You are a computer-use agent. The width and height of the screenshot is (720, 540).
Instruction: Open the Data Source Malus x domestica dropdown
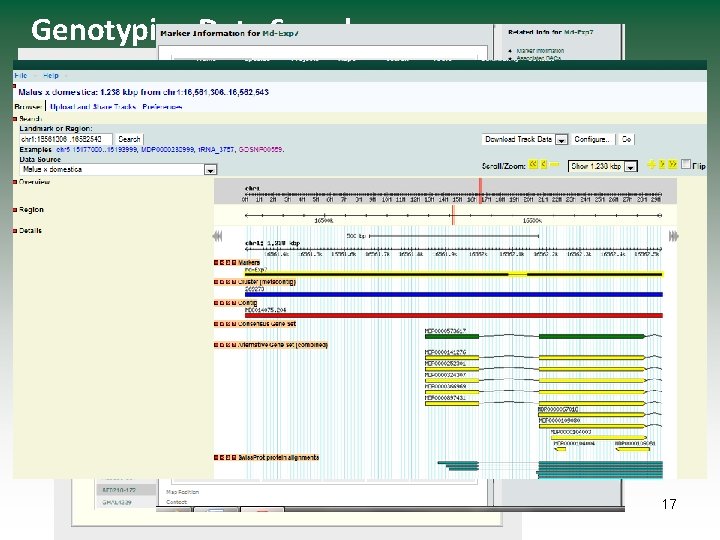pyautogui.click(x=118, y=169)
